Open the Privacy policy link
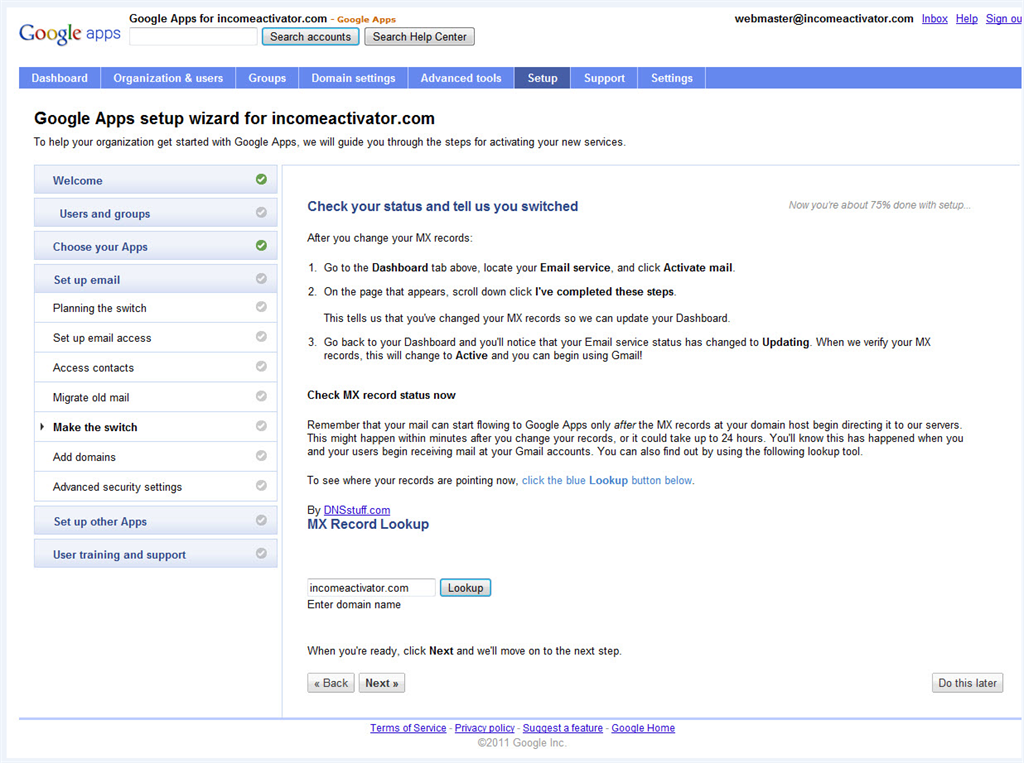The height and width of the screenshot is (763, 1024). [485, 728]
